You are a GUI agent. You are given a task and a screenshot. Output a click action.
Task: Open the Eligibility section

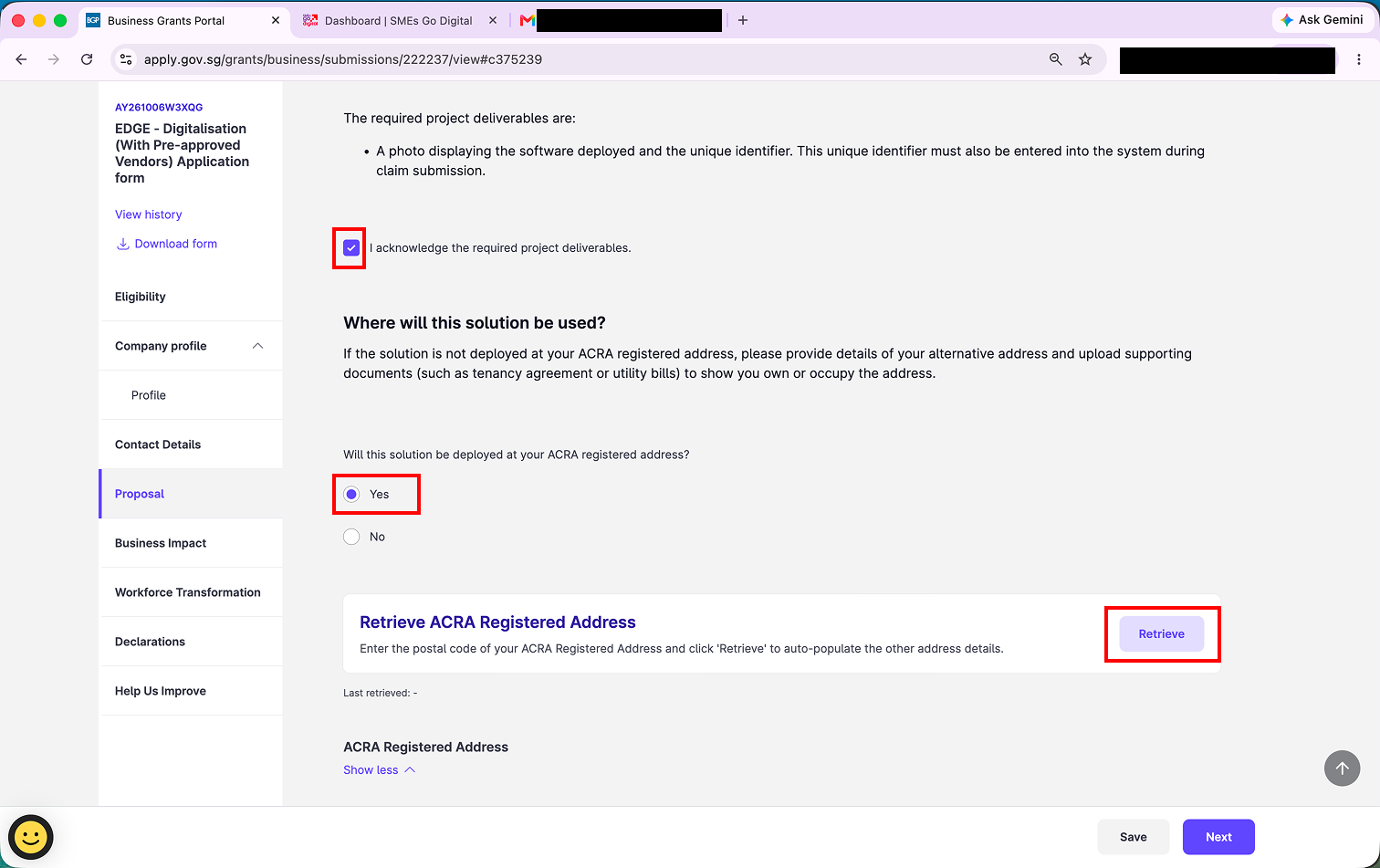(191, 297)
